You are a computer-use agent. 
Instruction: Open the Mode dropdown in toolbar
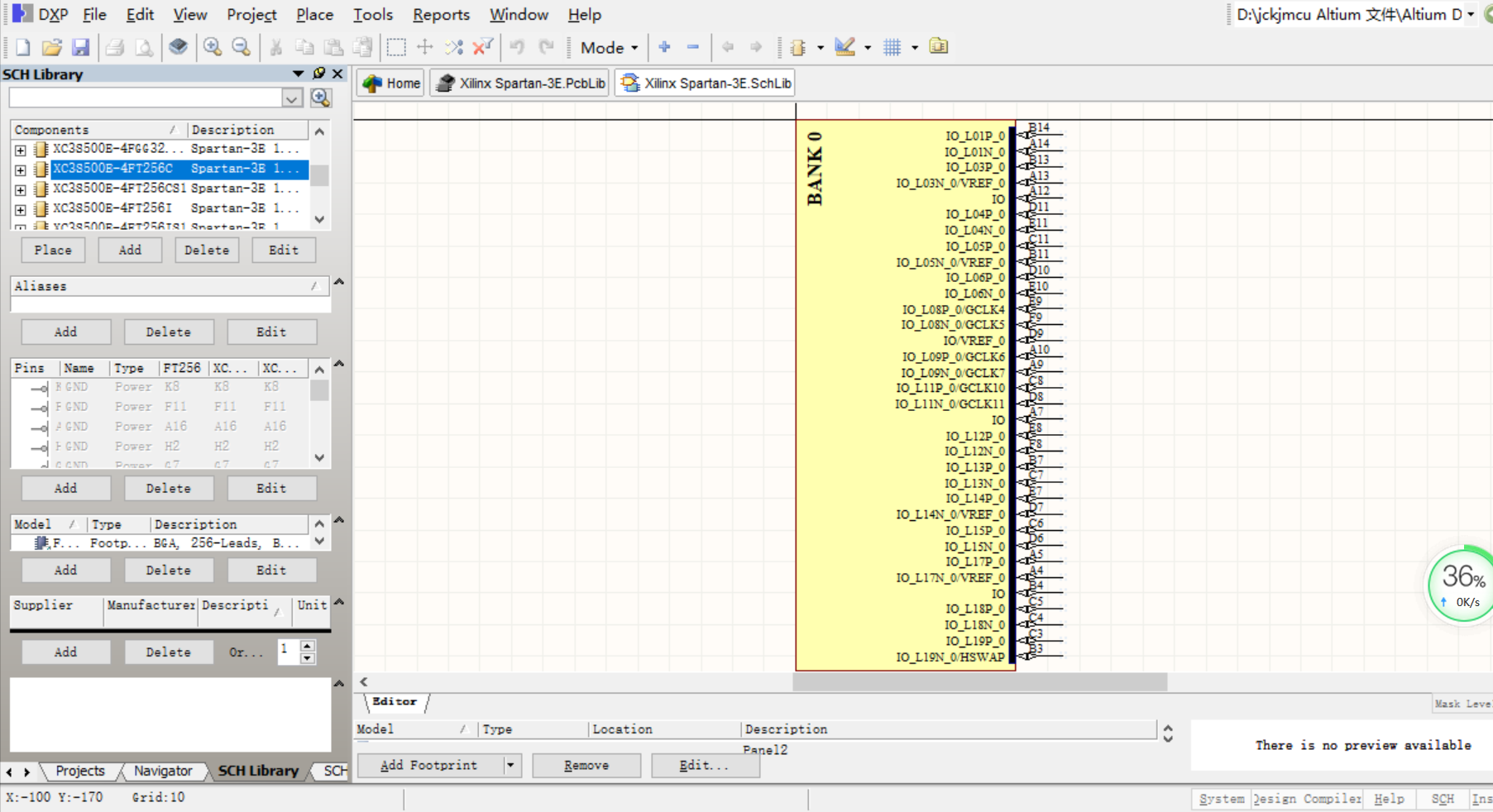[x=610, y=48]
